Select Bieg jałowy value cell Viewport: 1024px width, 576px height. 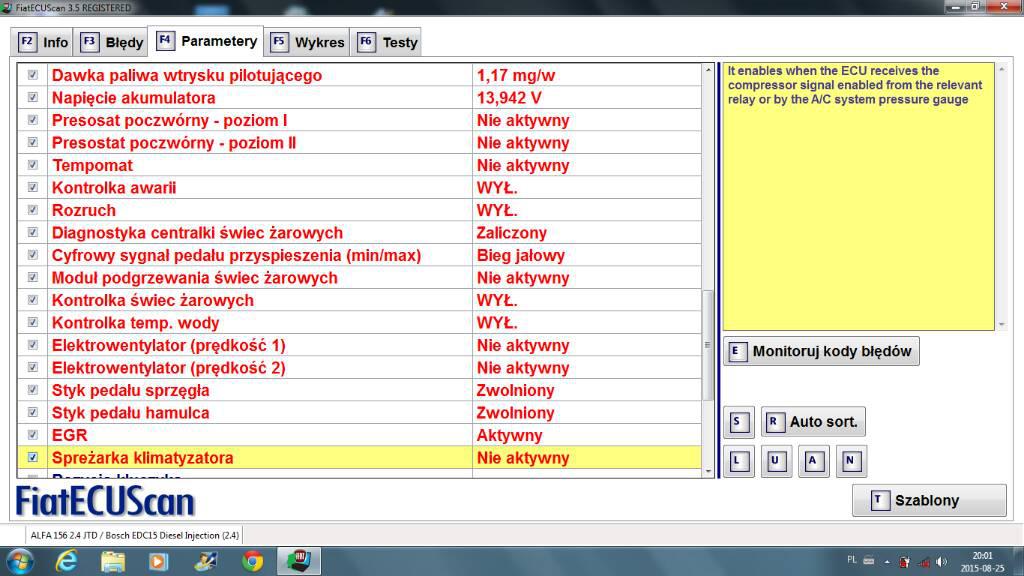[586, 255]
